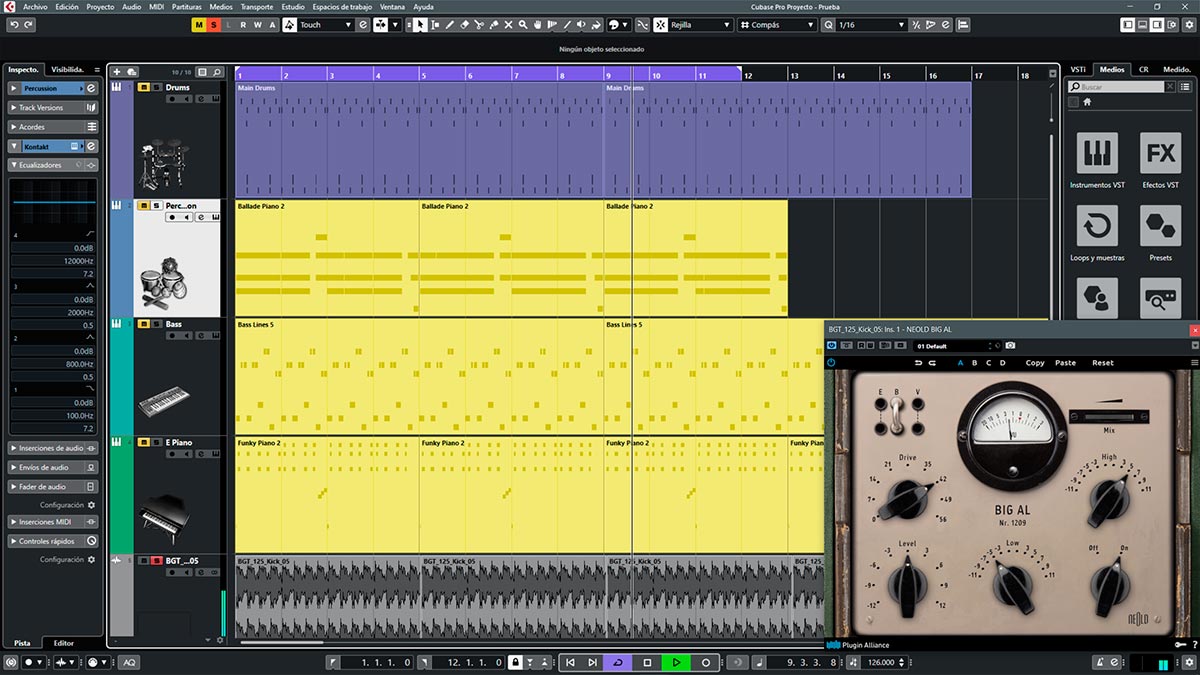The height and width of the screenshot is (675, 1200).
Task: Select the Zoom magnifier tool
Action: [522, 24]
